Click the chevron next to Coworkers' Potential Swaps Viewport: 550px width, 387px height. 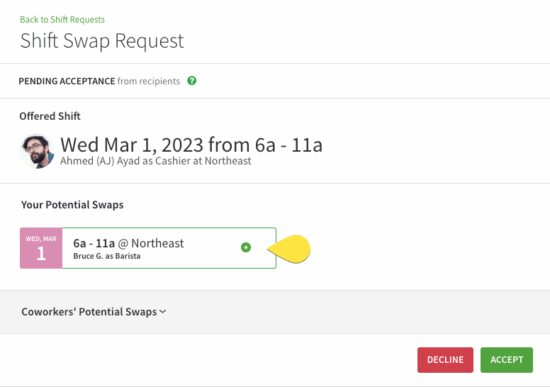(x=162, y=312)
